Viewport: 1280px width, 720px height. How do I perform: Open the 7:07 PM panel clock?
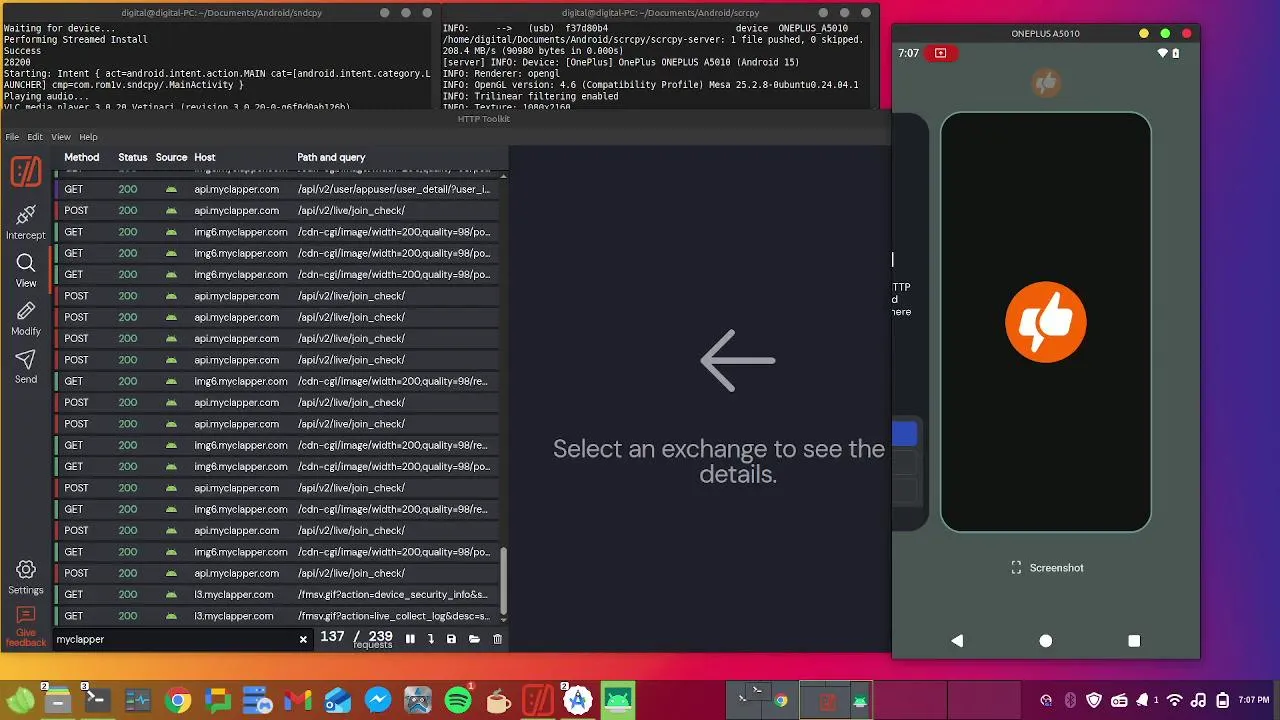pyautogui.click(x=1254, y=700)
